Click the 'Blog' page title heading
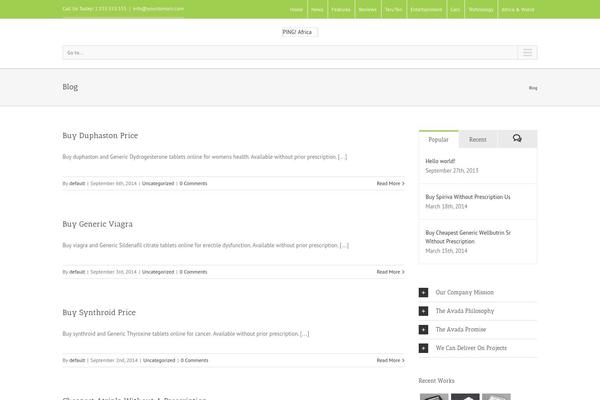This screenshot has width=600, height=400. (70, 87)
